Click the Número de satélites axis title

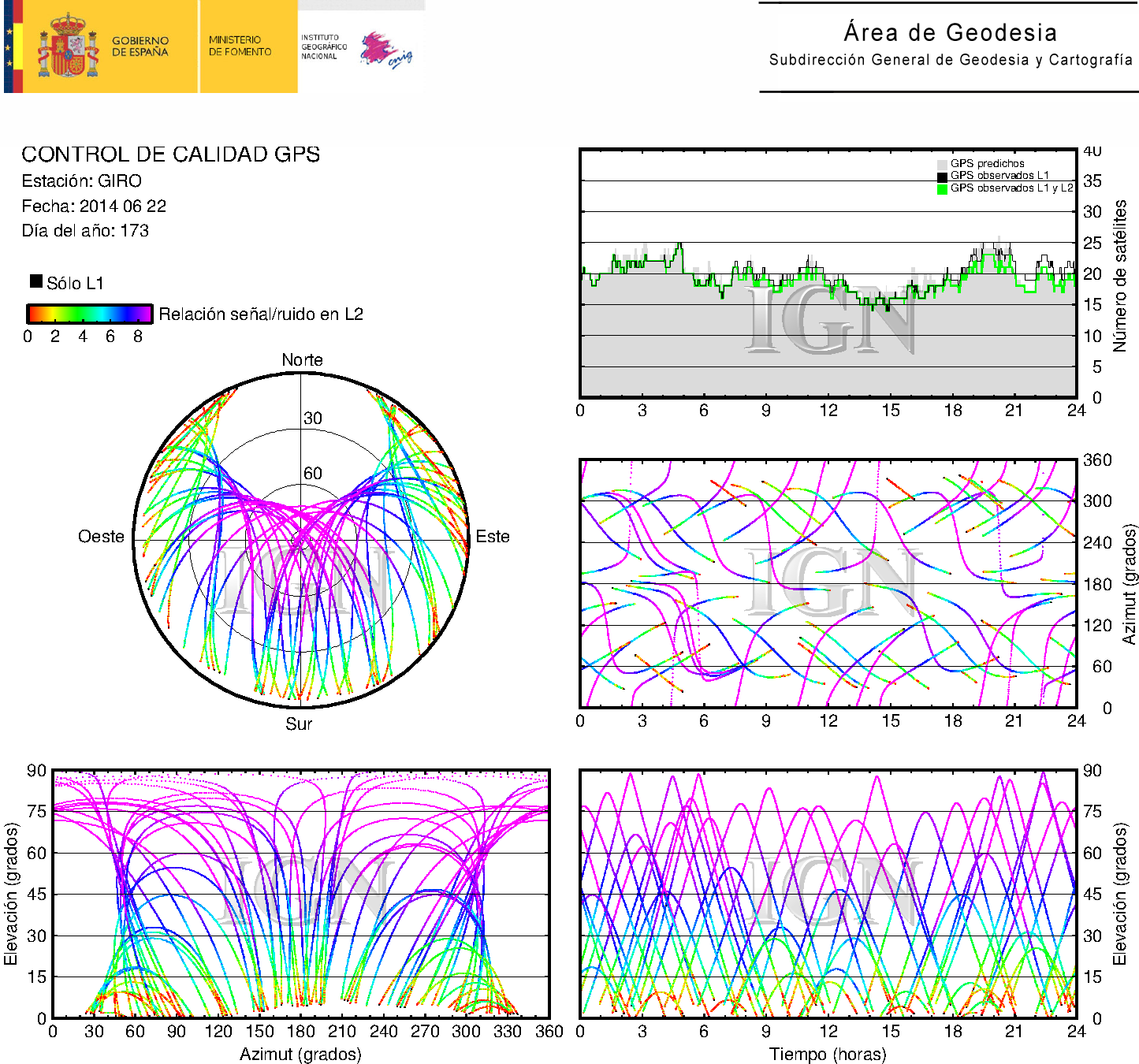click(x=1119, y=275)
